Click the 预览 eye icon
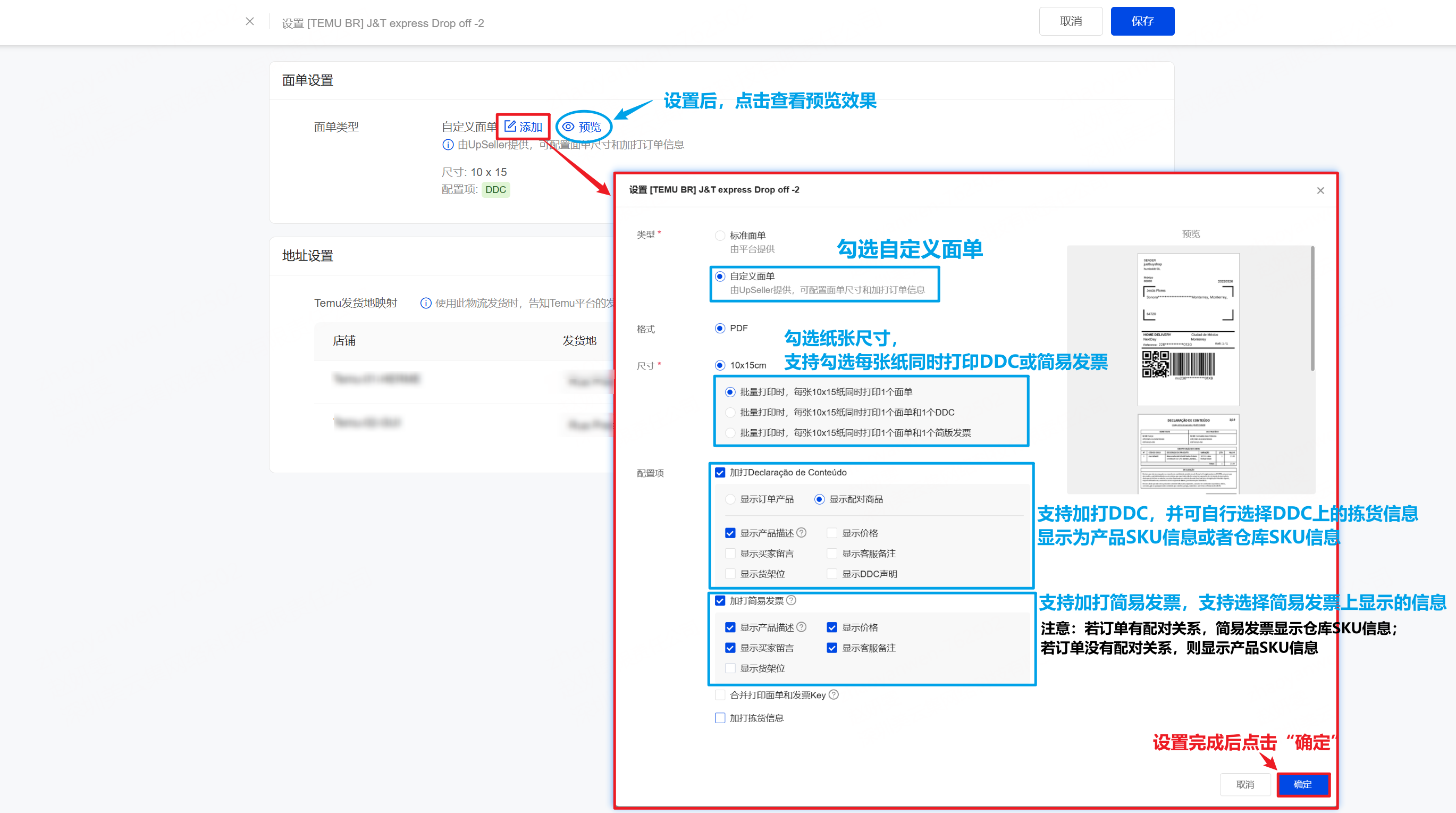 coord(568,127)
